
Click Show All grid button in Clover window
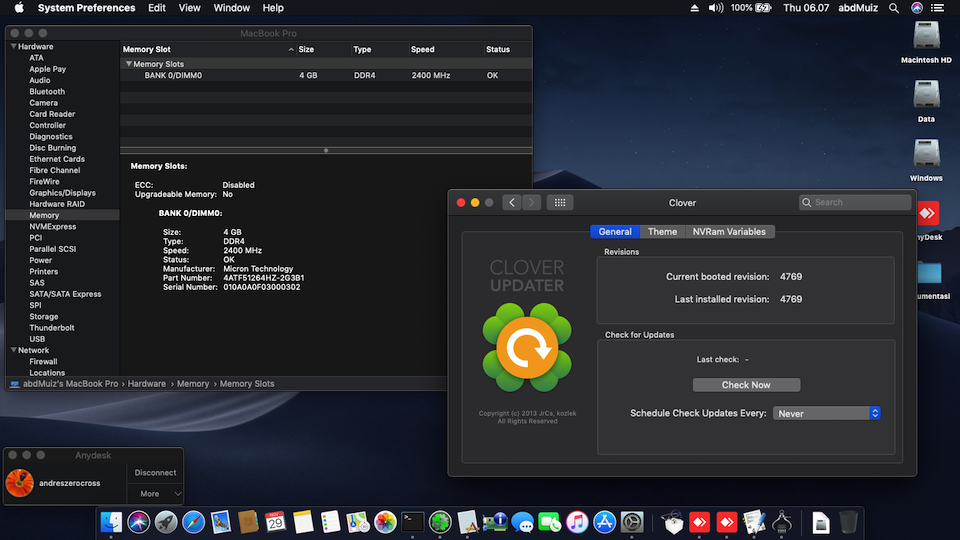click(x=560, y=203)
